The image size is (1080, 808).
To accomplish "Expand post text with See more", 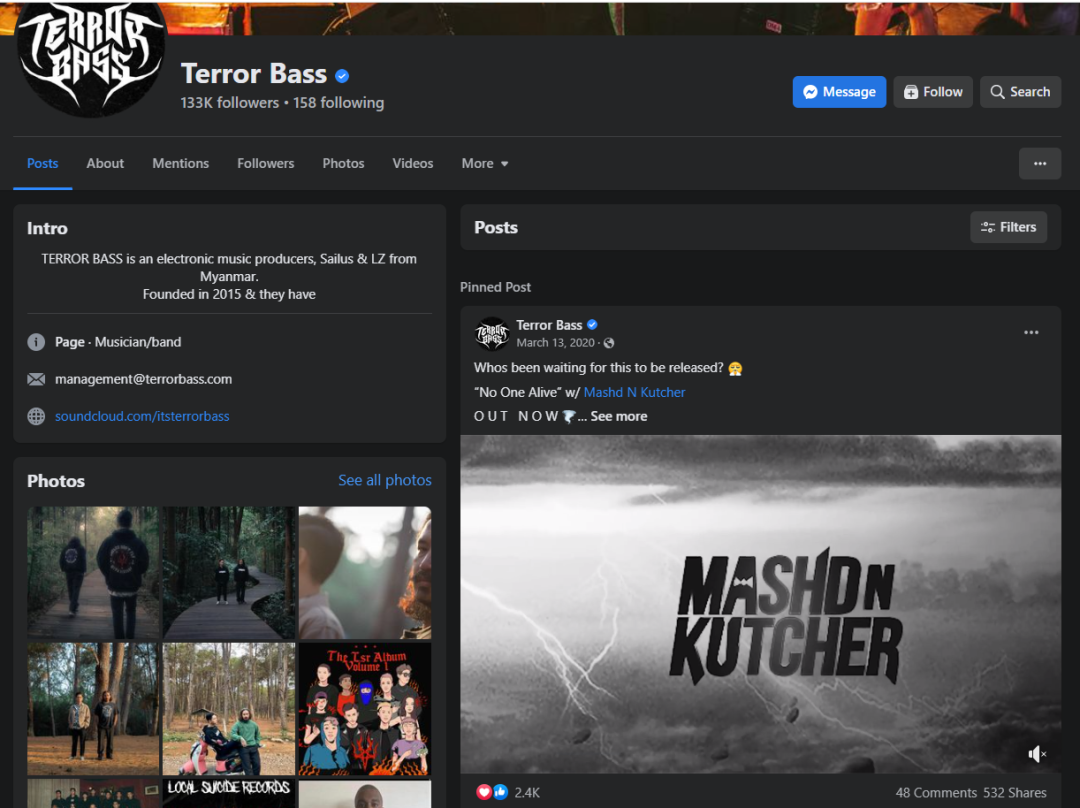I will tap(618, 416).
